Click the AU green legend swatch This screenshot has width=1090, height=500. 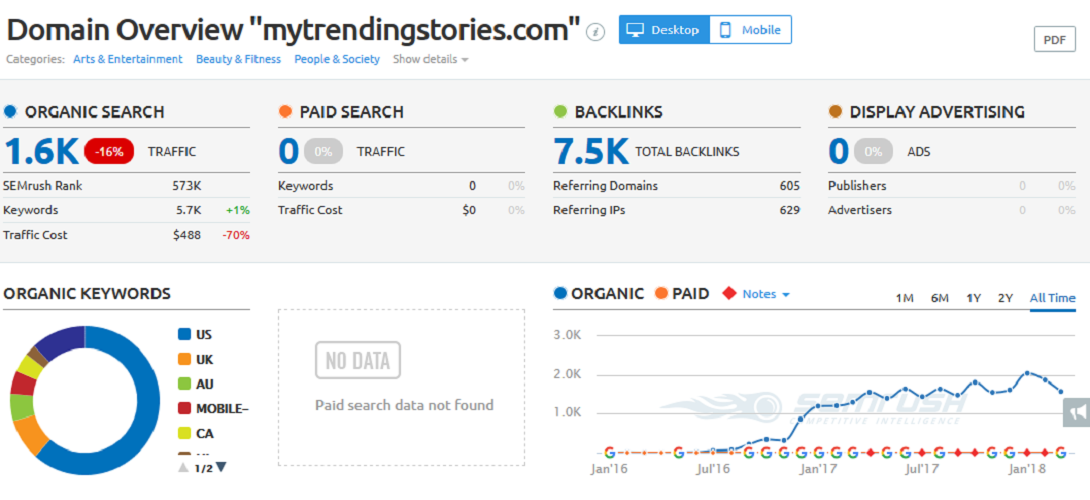184,384
